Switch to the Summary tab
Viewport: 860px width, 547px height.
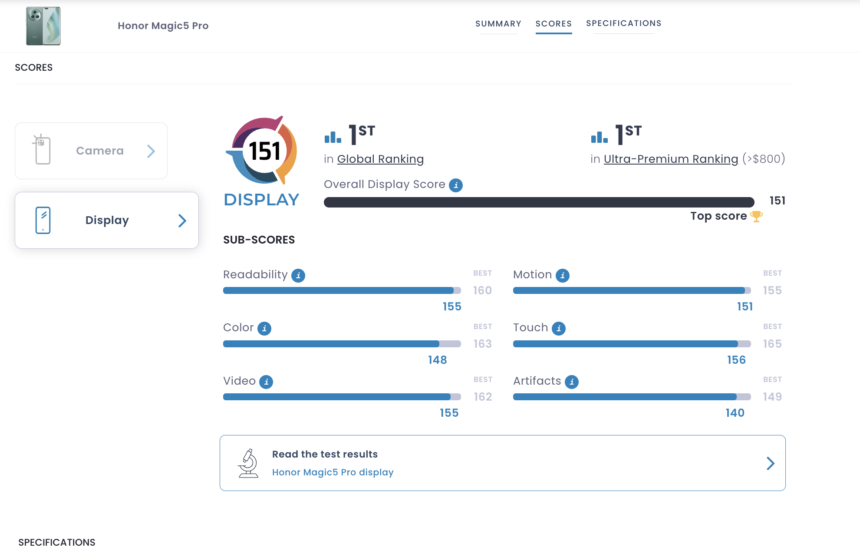click(x=498, y=24)
